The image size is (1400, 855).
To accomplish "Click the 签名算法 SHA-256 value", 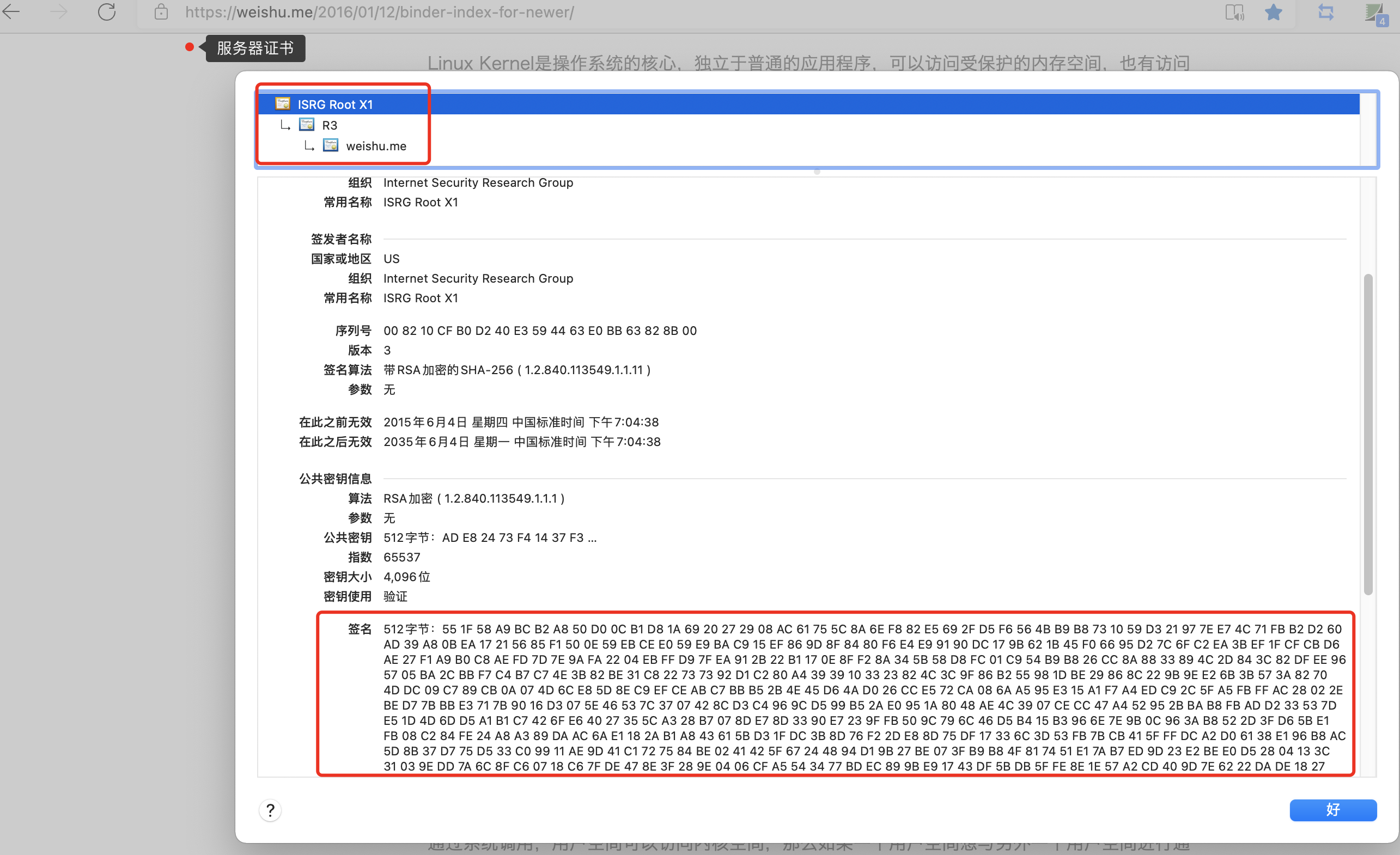I will point(517,370).
